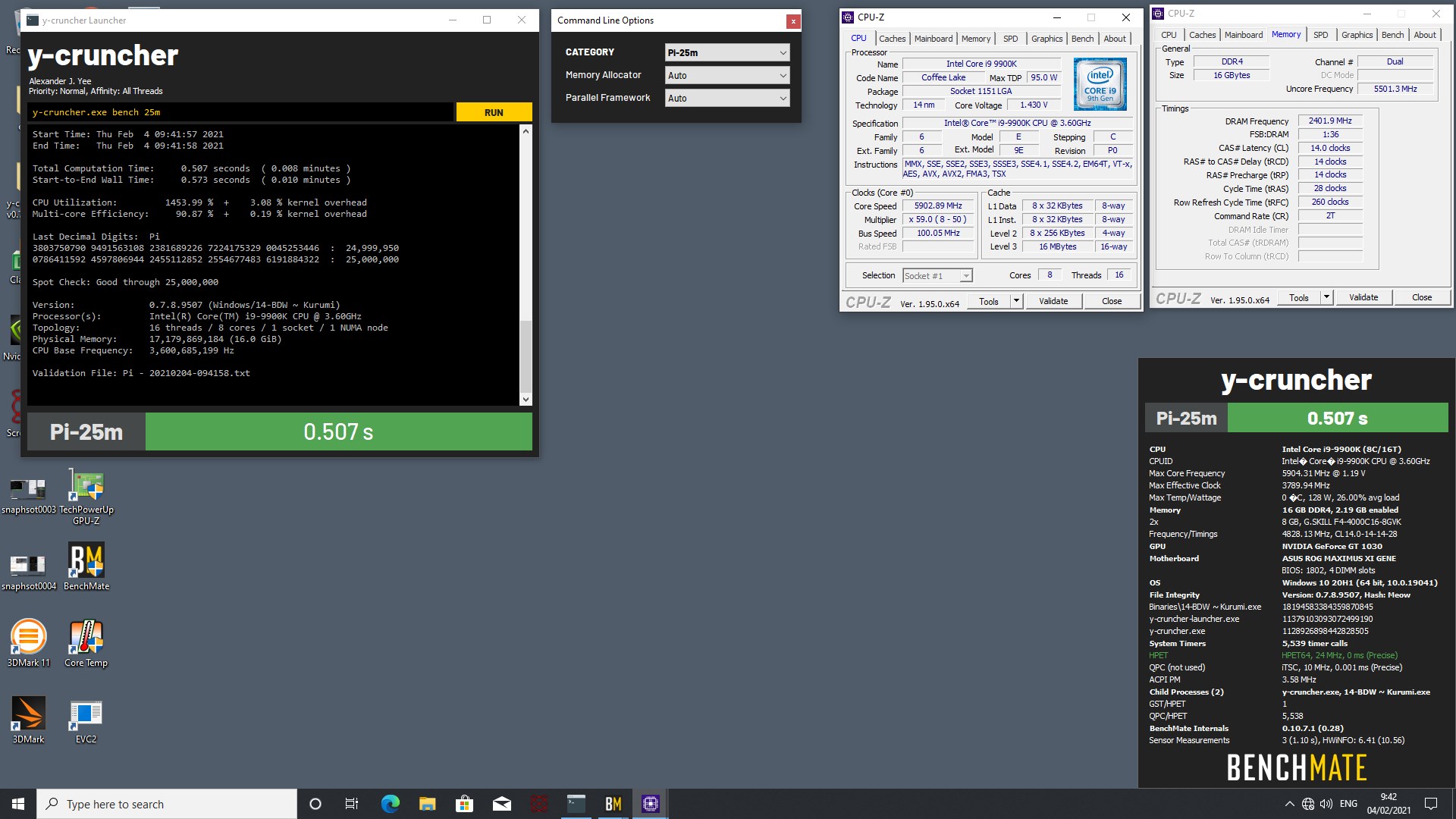Open Task View in taskbar
1456x819 pixels.
pos(352,804)
